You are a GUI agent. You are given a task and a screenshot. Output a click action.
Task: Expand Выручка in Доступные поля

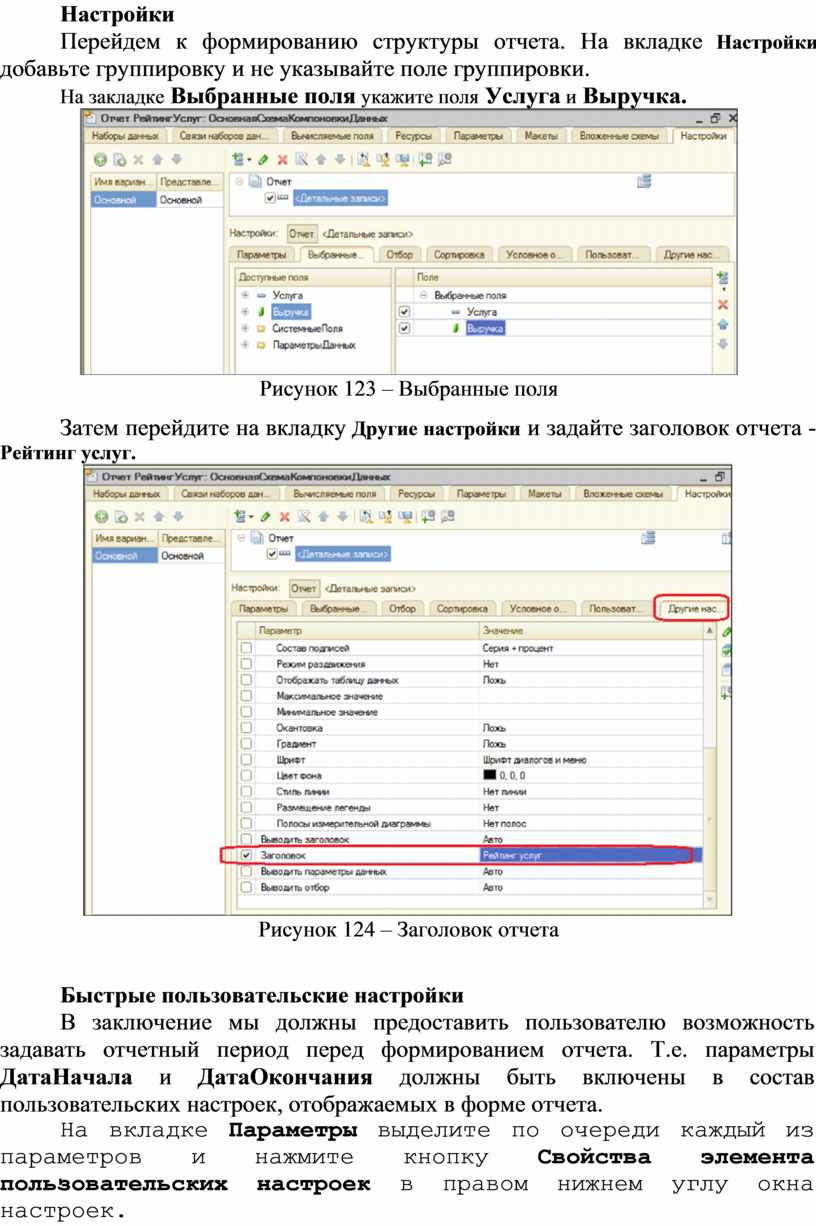tap(245, 312)
